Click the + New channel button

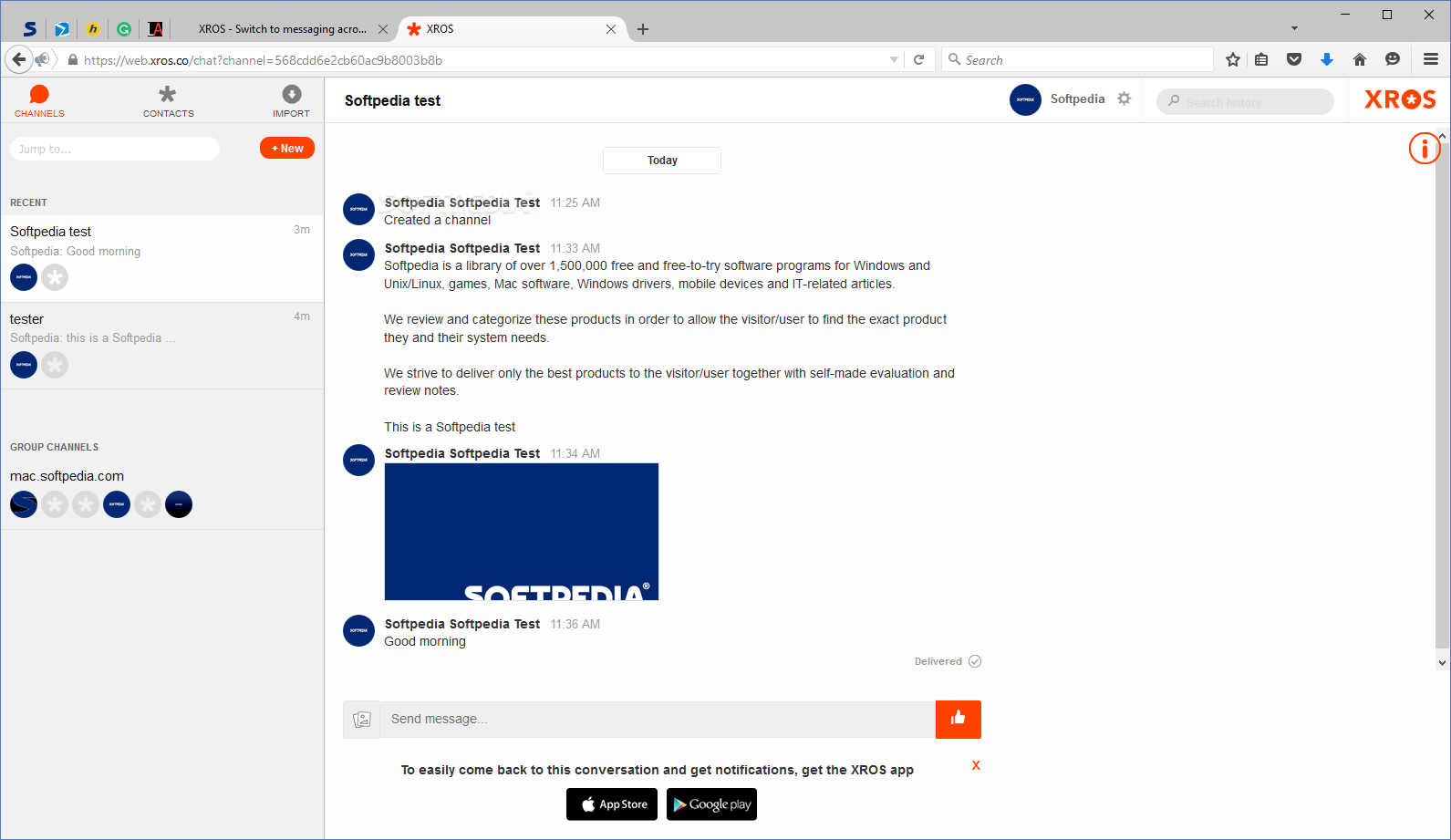287,148
